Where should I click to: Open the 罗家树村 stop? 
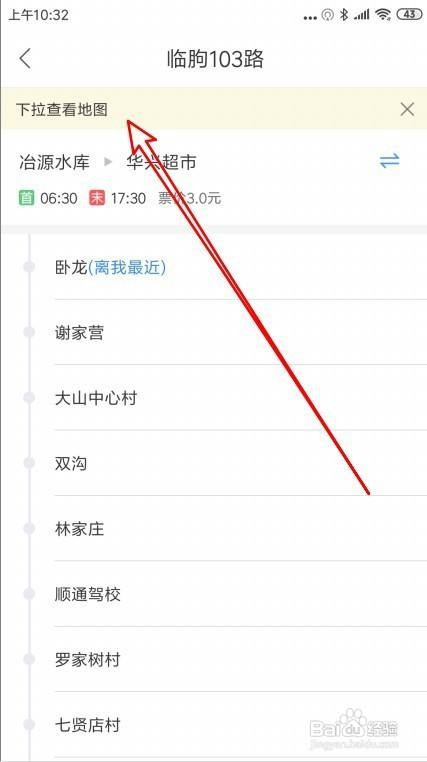point(240,659)
